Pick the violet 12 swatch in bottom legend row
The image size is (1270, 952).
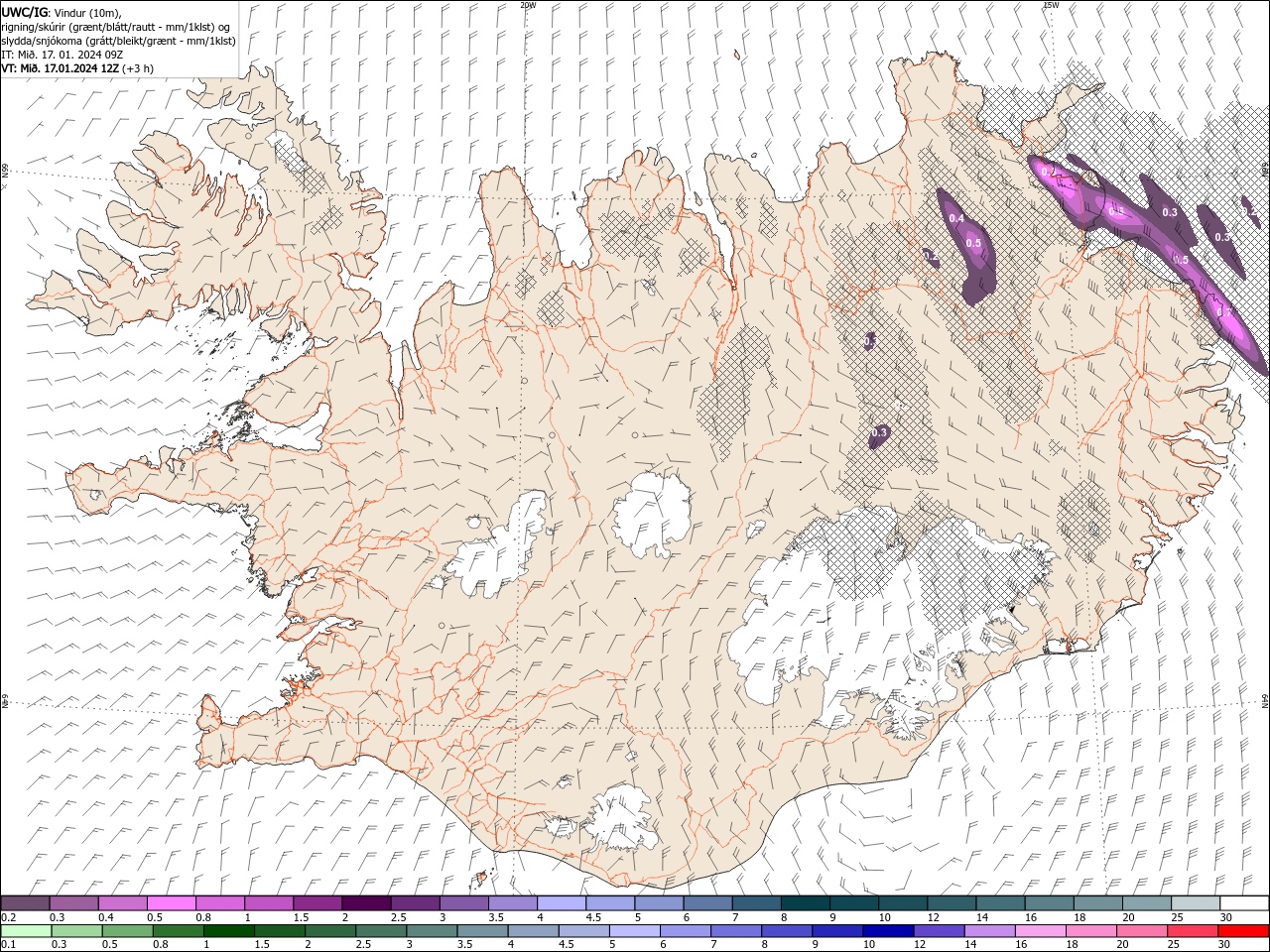tap(938, 931)
